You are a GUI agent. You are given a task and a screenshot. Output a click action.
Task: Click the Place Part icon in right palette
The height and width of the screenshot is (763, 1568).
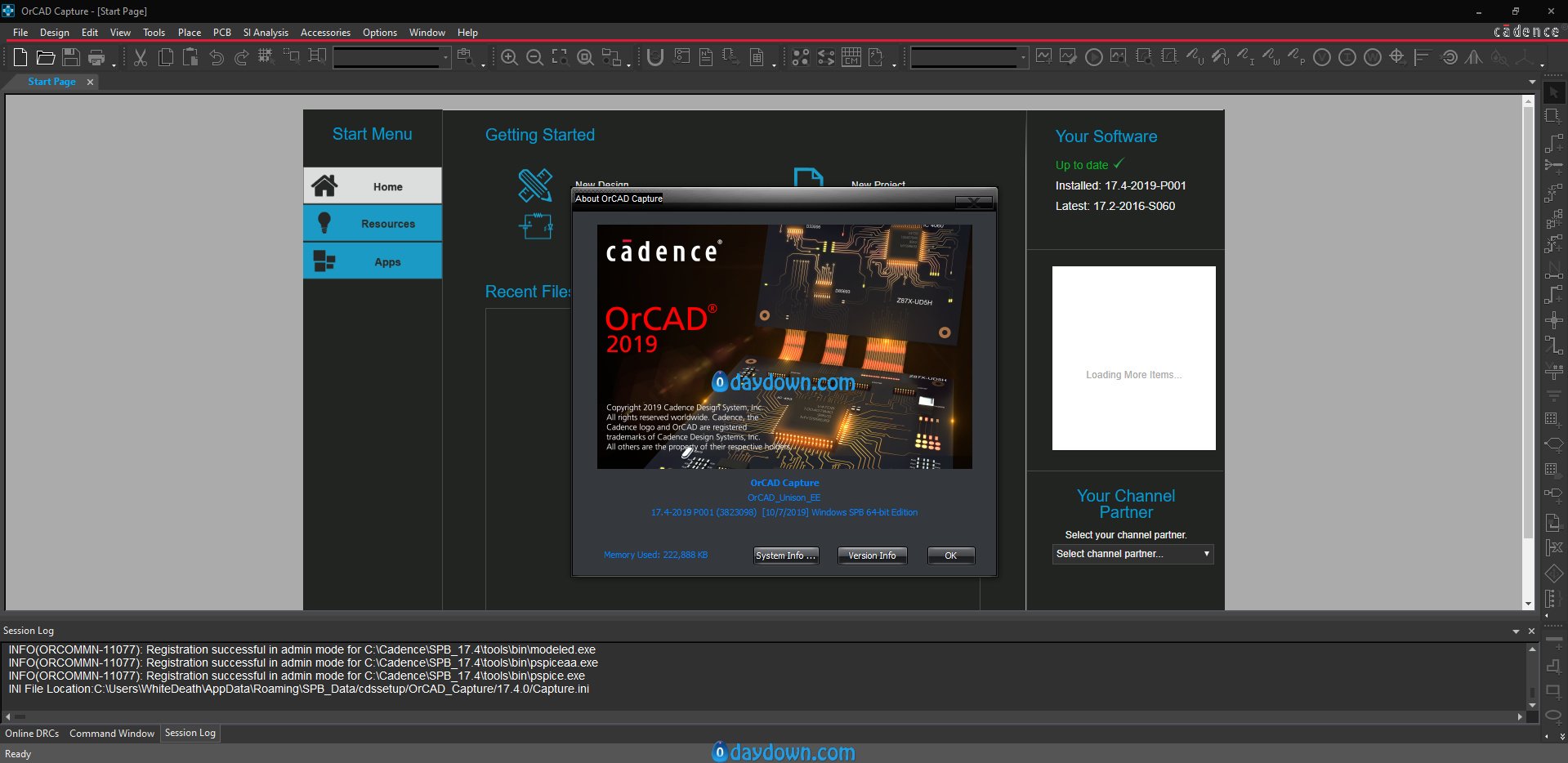click(1554, 117)
